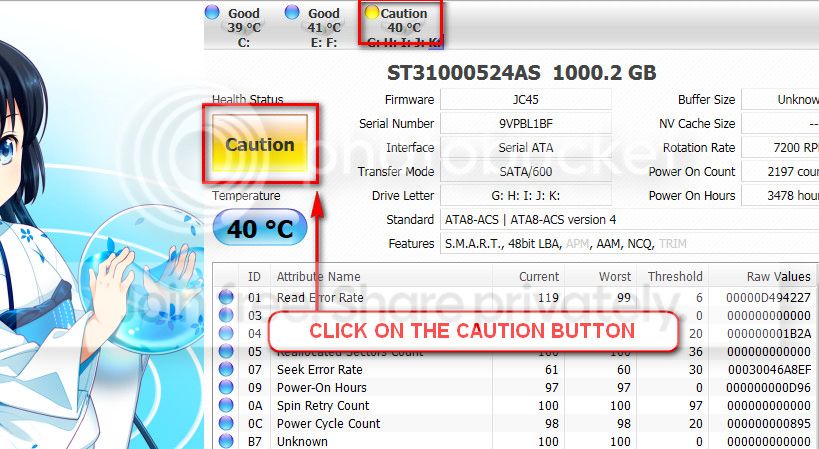The image size is (819, 449).
Task: Click the blue status orb for Read Error Rate
Action: coord(226,297)
